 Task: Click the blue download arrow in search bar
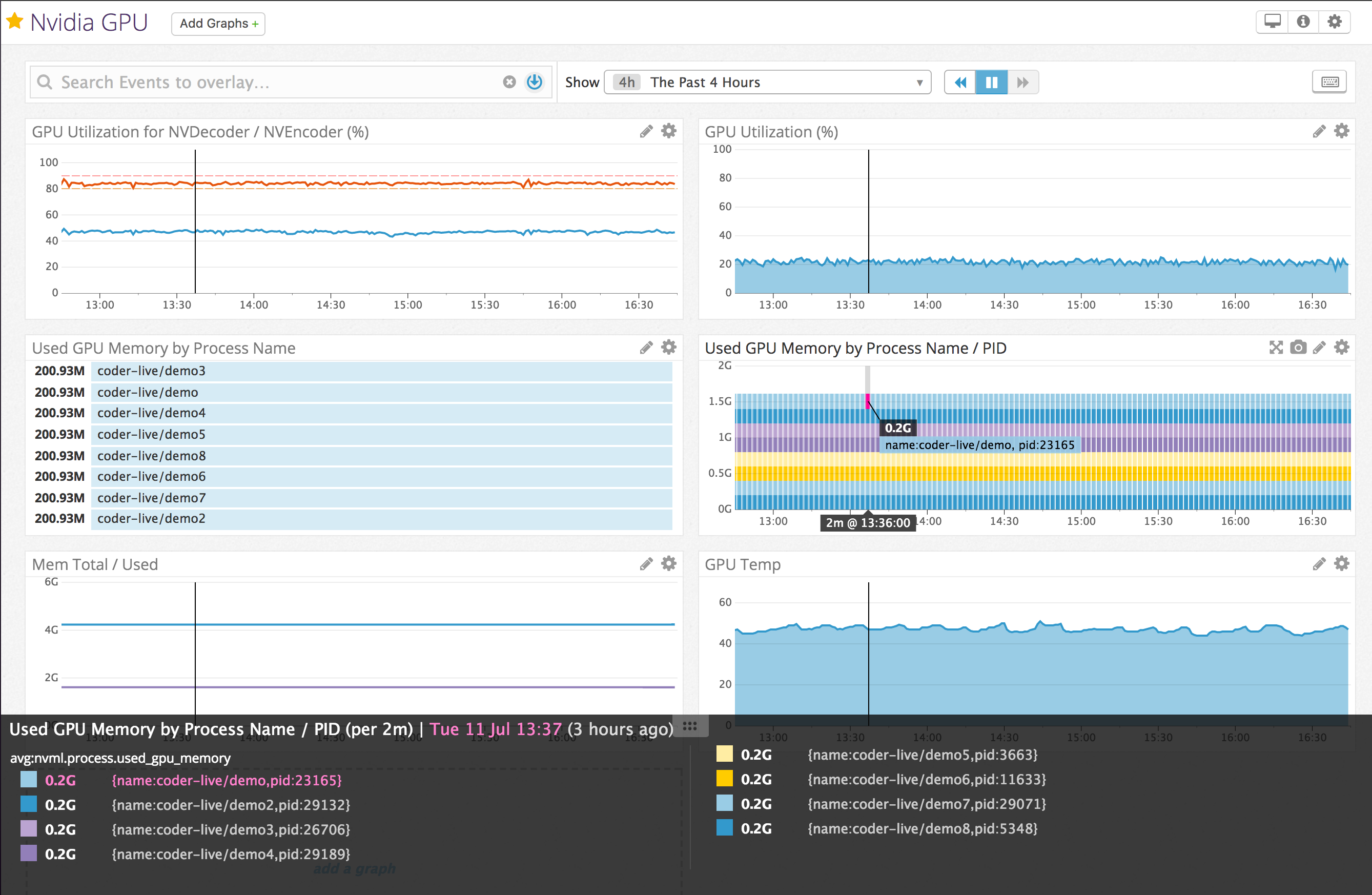tap(535, 82)
